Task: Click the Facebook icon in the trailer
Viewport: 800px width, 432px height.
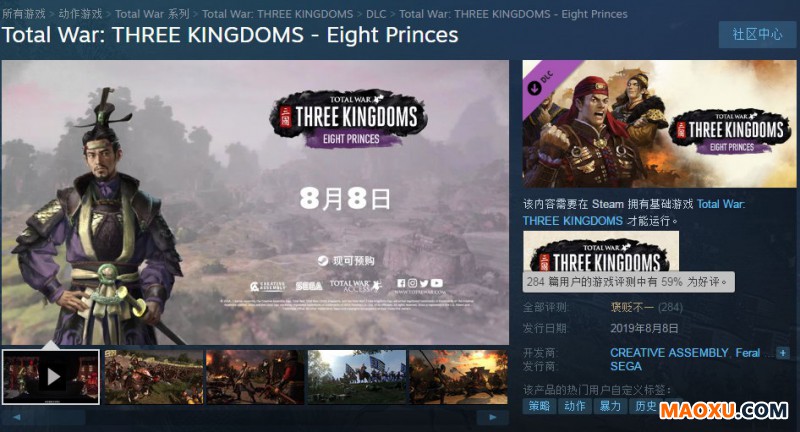Action: click(x=401, y=283)
